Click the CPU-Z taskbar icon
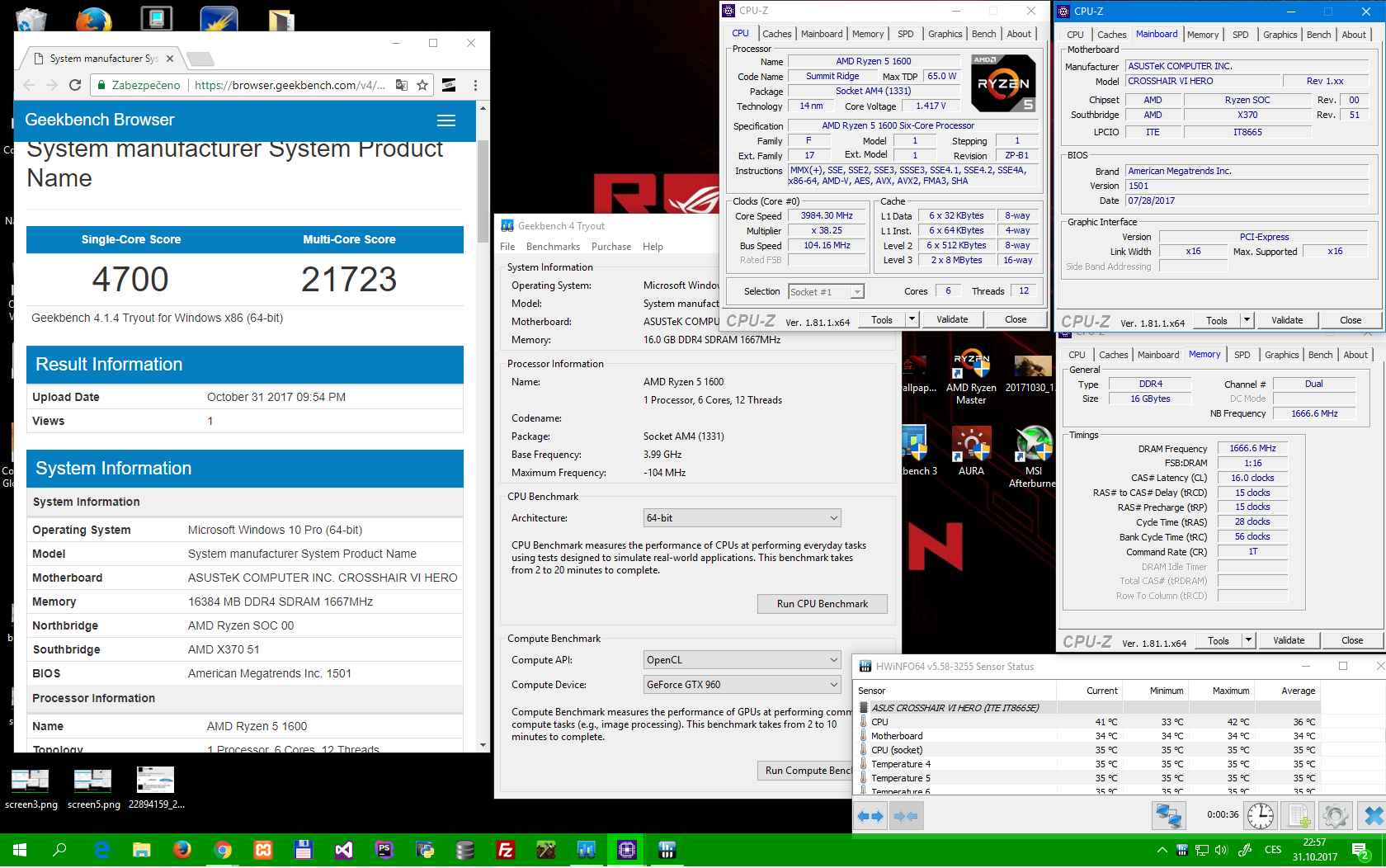 [x=627, y=850]
